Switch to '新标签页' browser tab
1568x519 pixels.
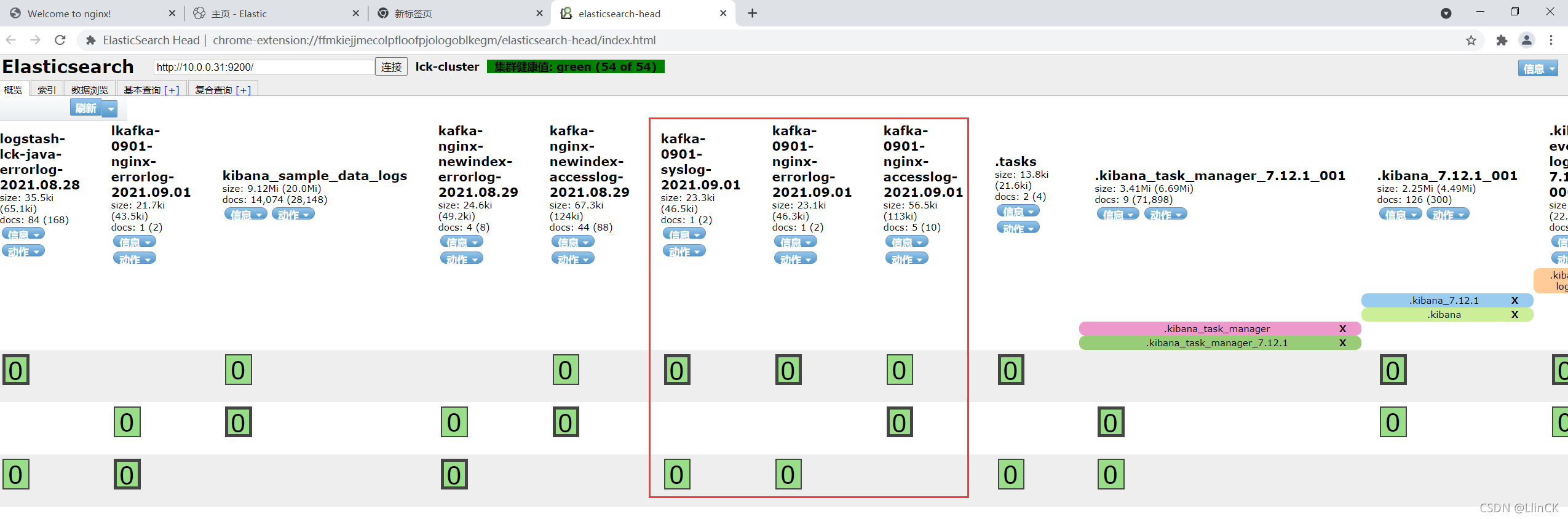coord(459,13)
